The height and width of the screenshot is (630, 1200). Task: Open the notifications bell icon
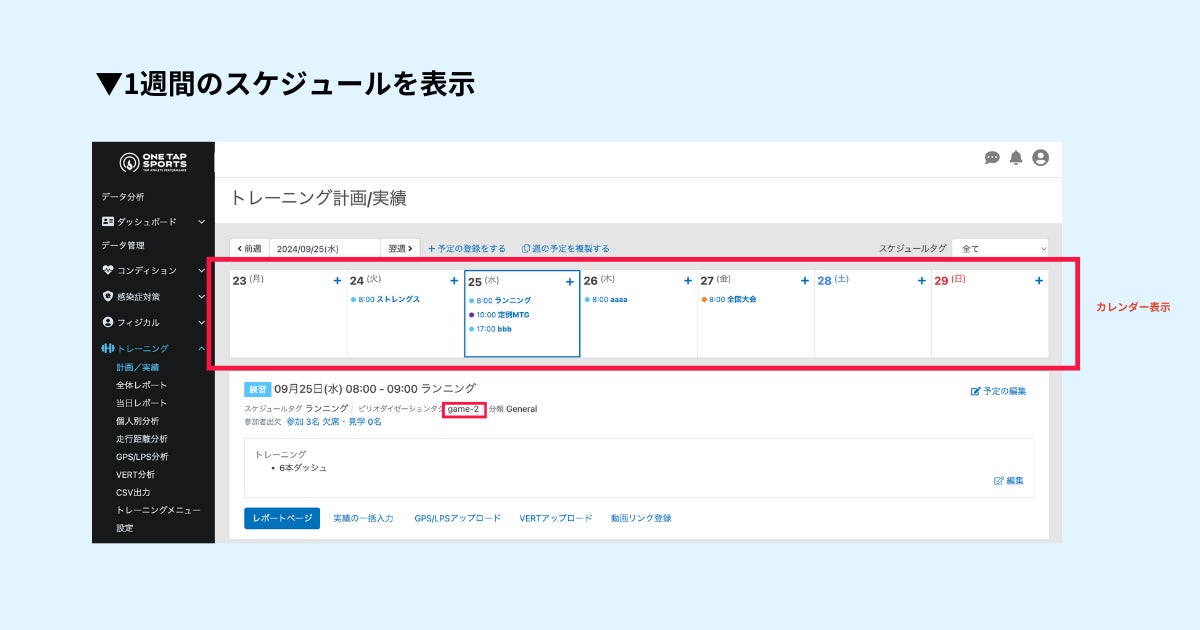[x=1016, y=158]
